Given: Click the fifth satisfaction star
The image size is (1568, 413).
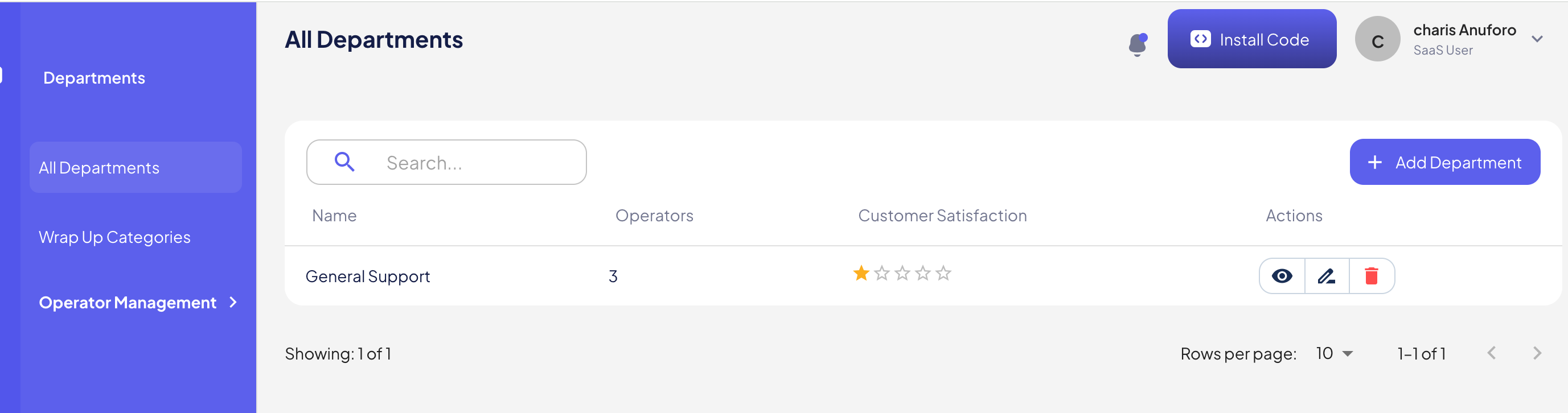Looking at the screenshot, I should pos(943,274).
